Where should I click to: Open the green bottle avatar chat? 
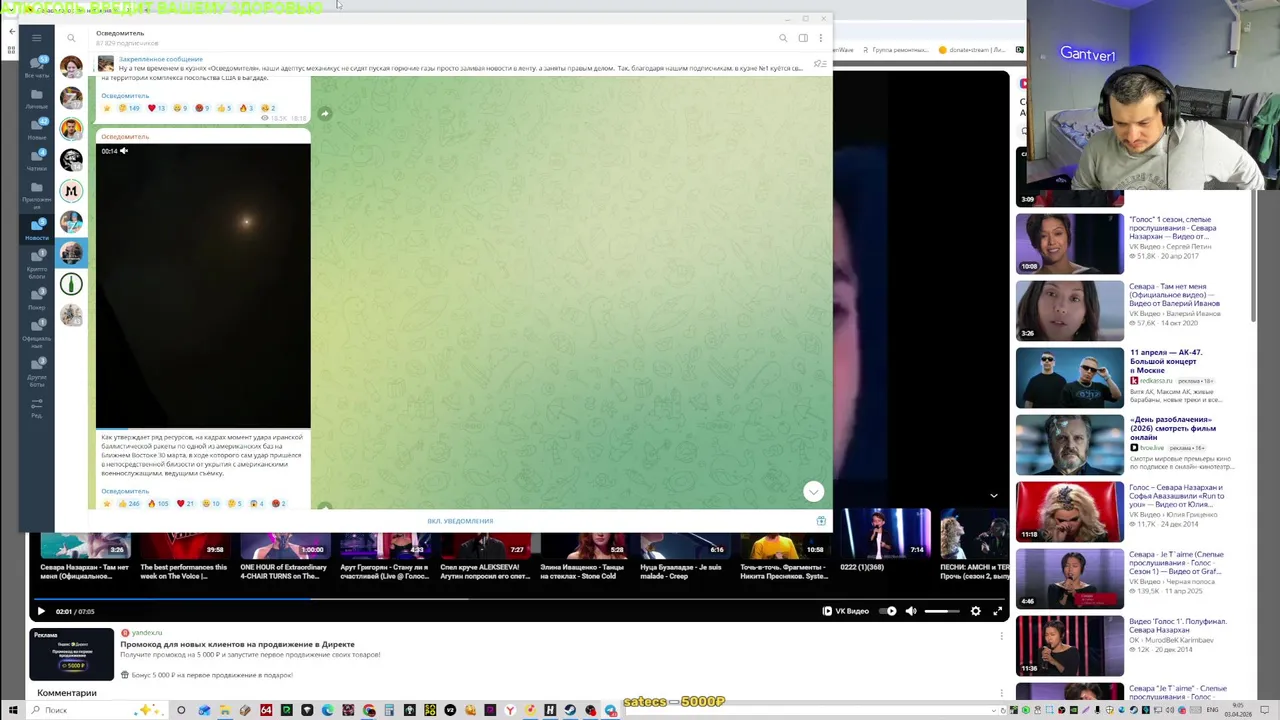point(71,284)
